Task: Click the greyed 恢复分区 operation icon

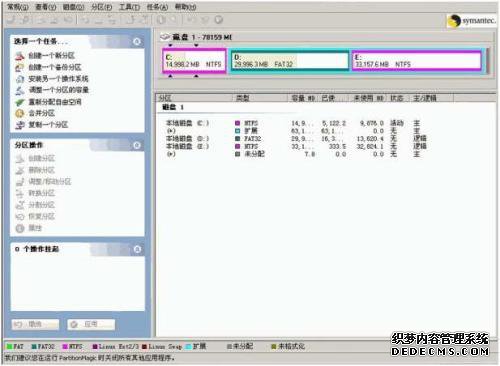Action: tap(20, 216)
